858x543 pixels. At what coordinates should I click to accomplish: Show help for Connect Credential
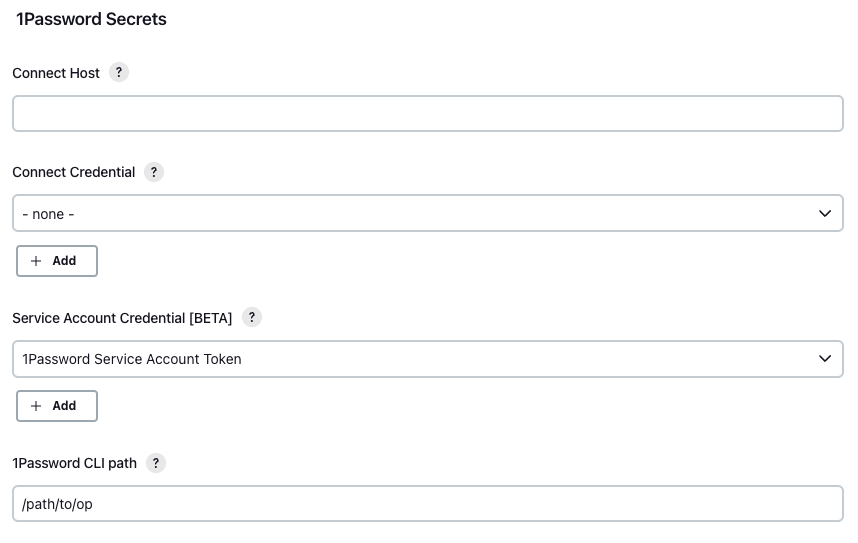point(154,172)
